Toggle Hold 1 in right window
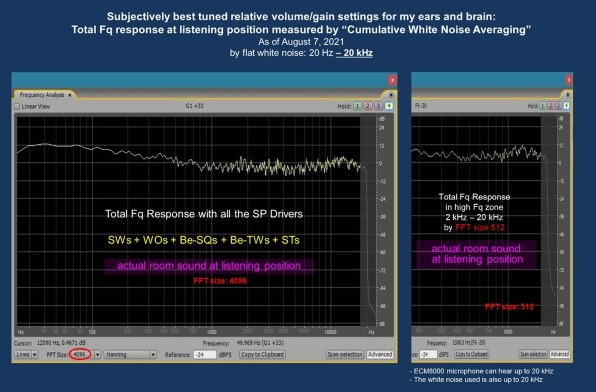 tap(543, 106)
